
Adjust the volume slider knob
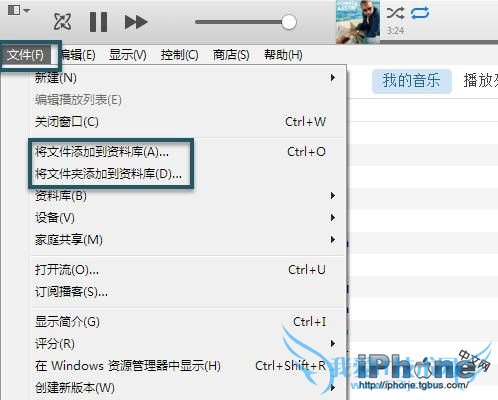(x=289, y=22)
